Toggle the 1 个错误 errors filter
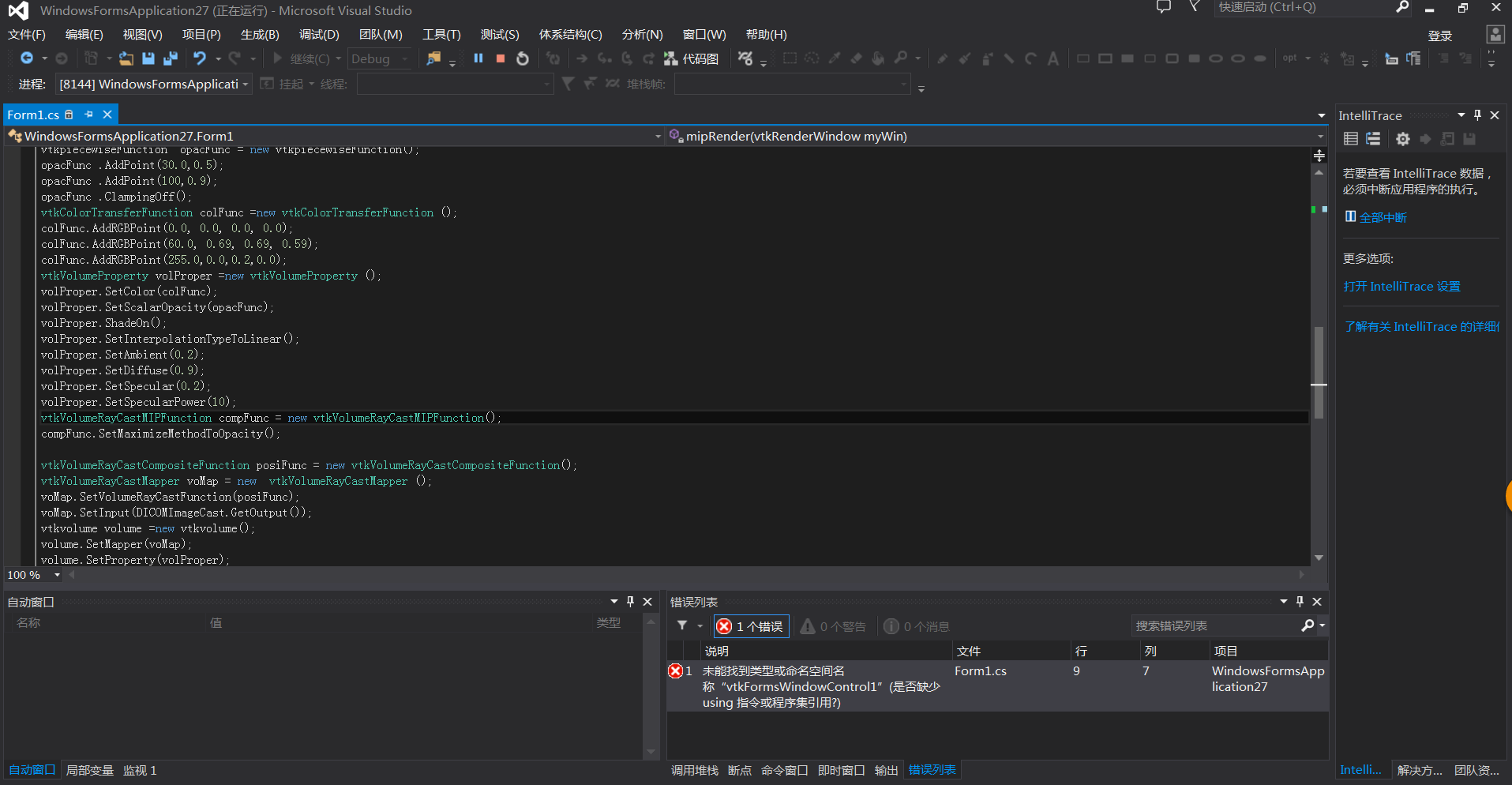1512x785 pixels. tap(751, 626)
